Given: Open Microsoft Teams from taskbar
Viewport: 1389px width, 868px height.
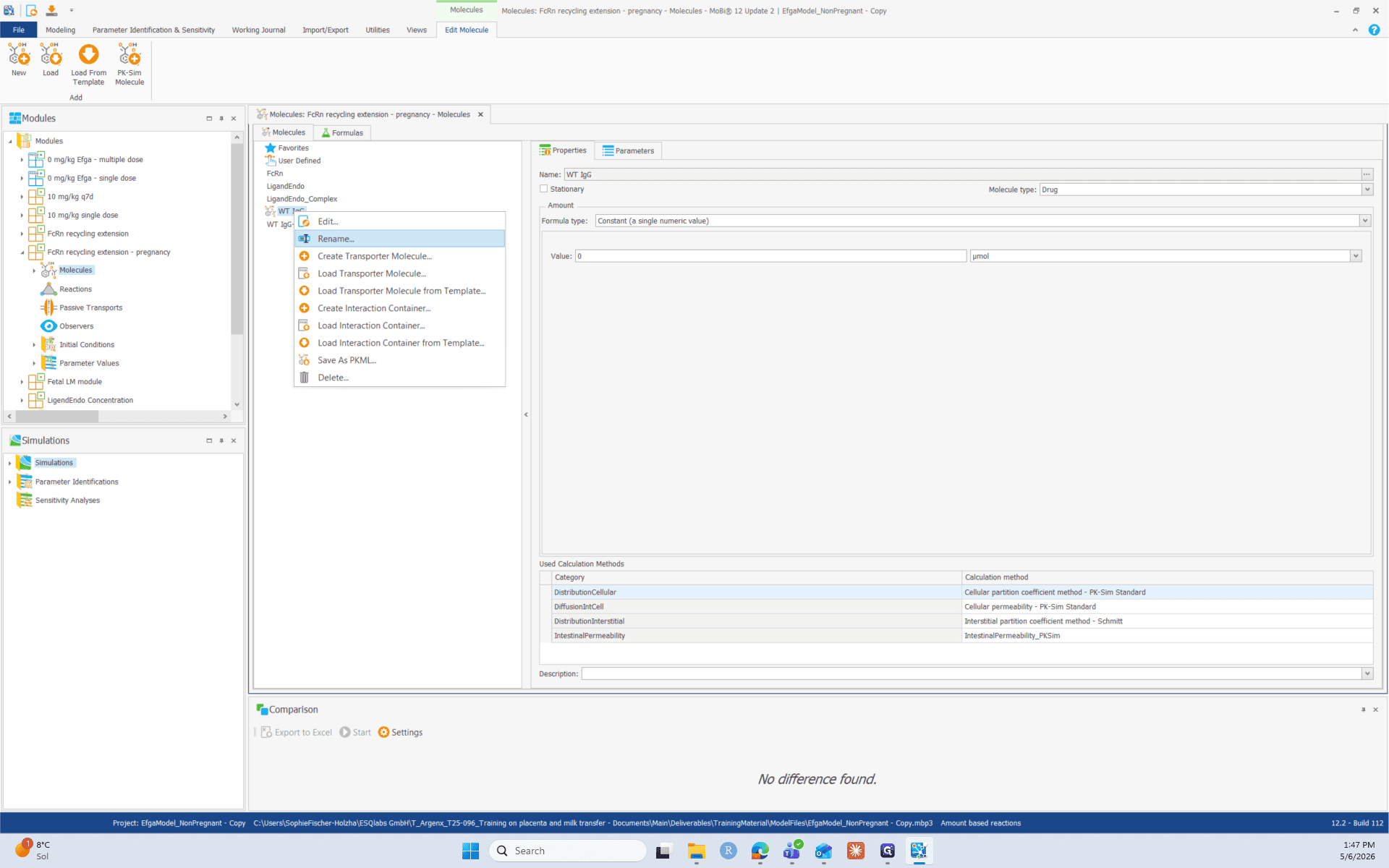Looking at the screenshot, I should [x=792, y=851].
